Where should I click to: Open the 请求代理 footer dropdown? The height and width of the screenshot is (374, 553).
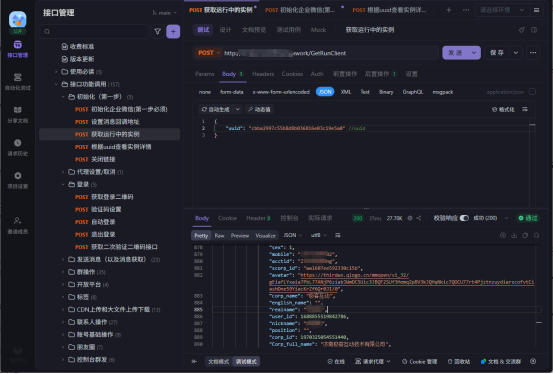point(372,361)
